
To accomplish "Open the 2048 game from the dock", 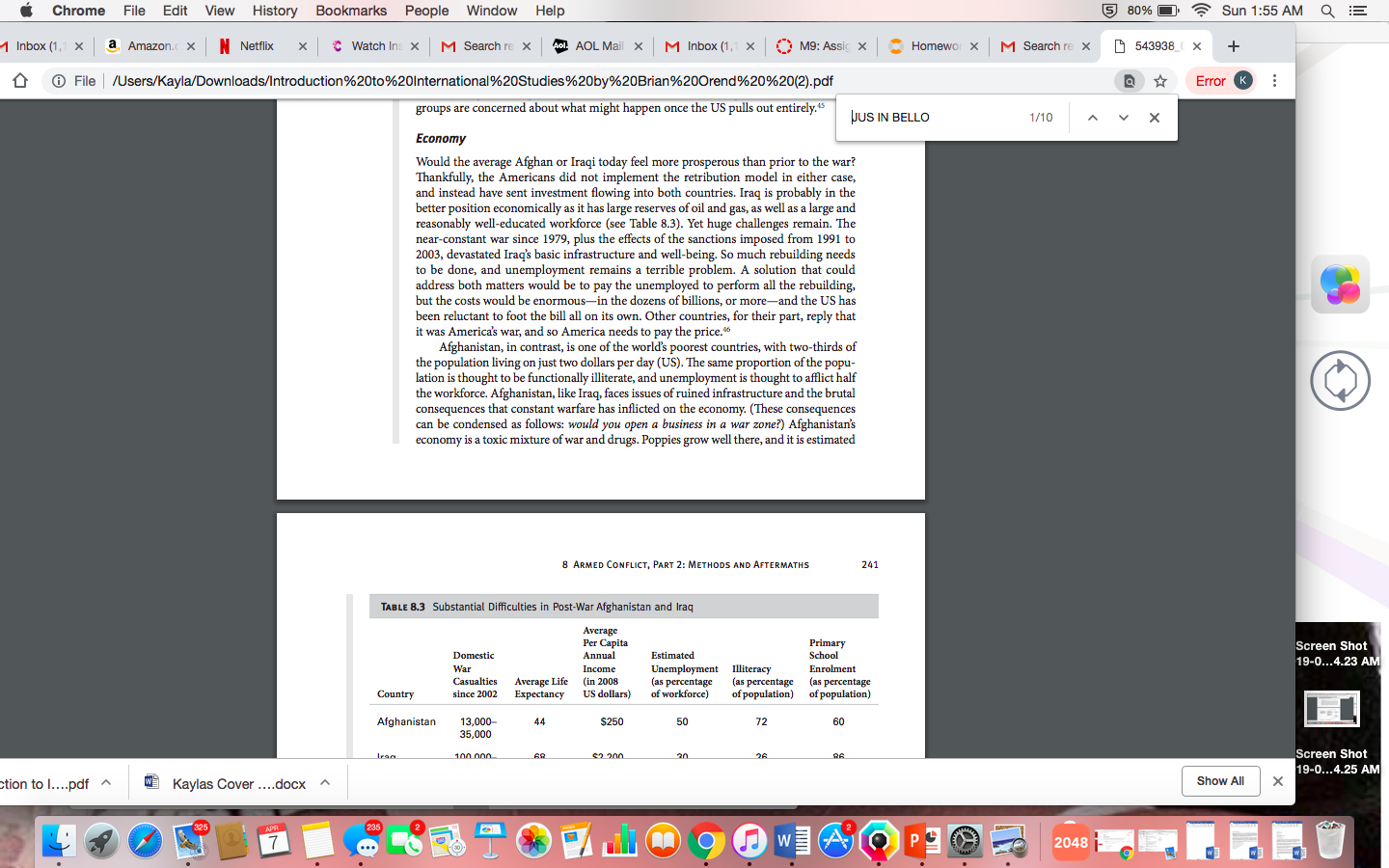I will 1071,841.
